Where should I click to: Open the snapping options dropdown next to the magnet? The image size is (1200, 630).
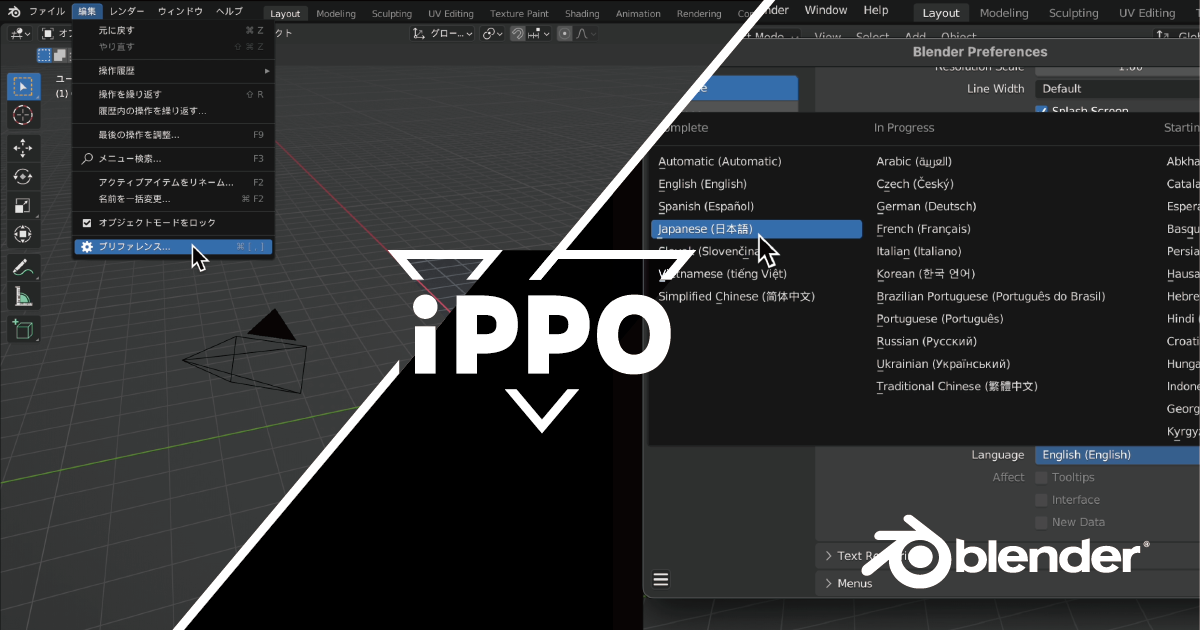point(539,33)
